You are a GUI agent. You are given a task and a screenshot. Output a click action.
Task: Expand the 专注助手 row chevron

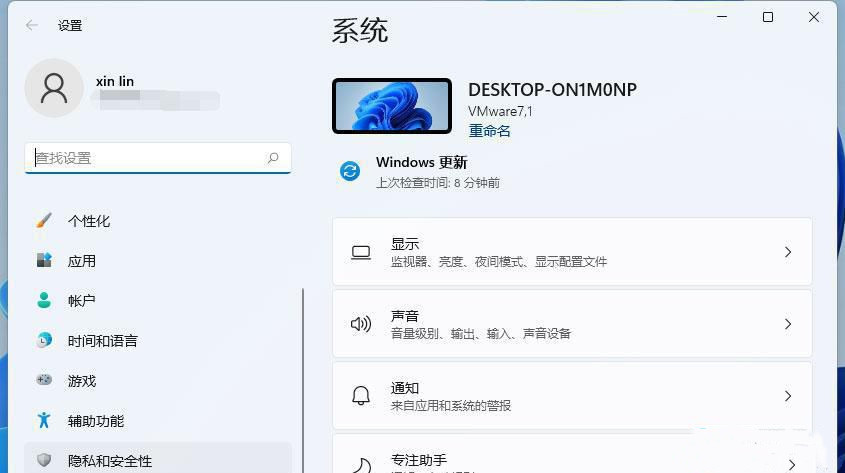791,464
